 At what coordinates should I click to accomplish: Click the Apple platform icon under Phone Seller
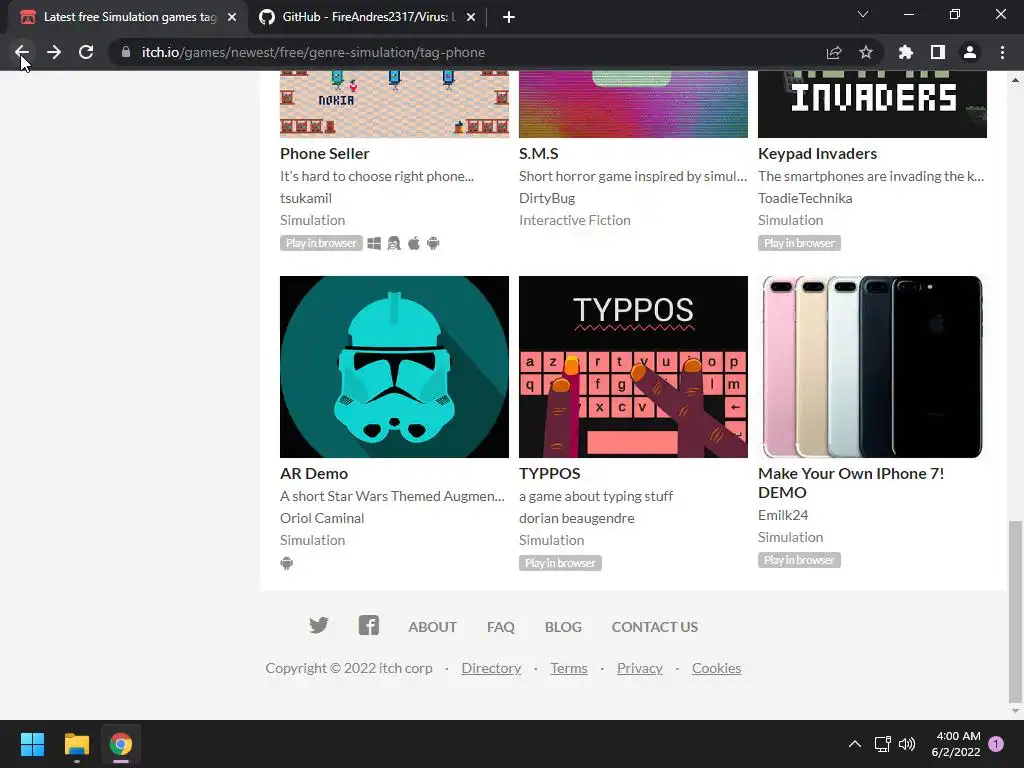(413, 243)
